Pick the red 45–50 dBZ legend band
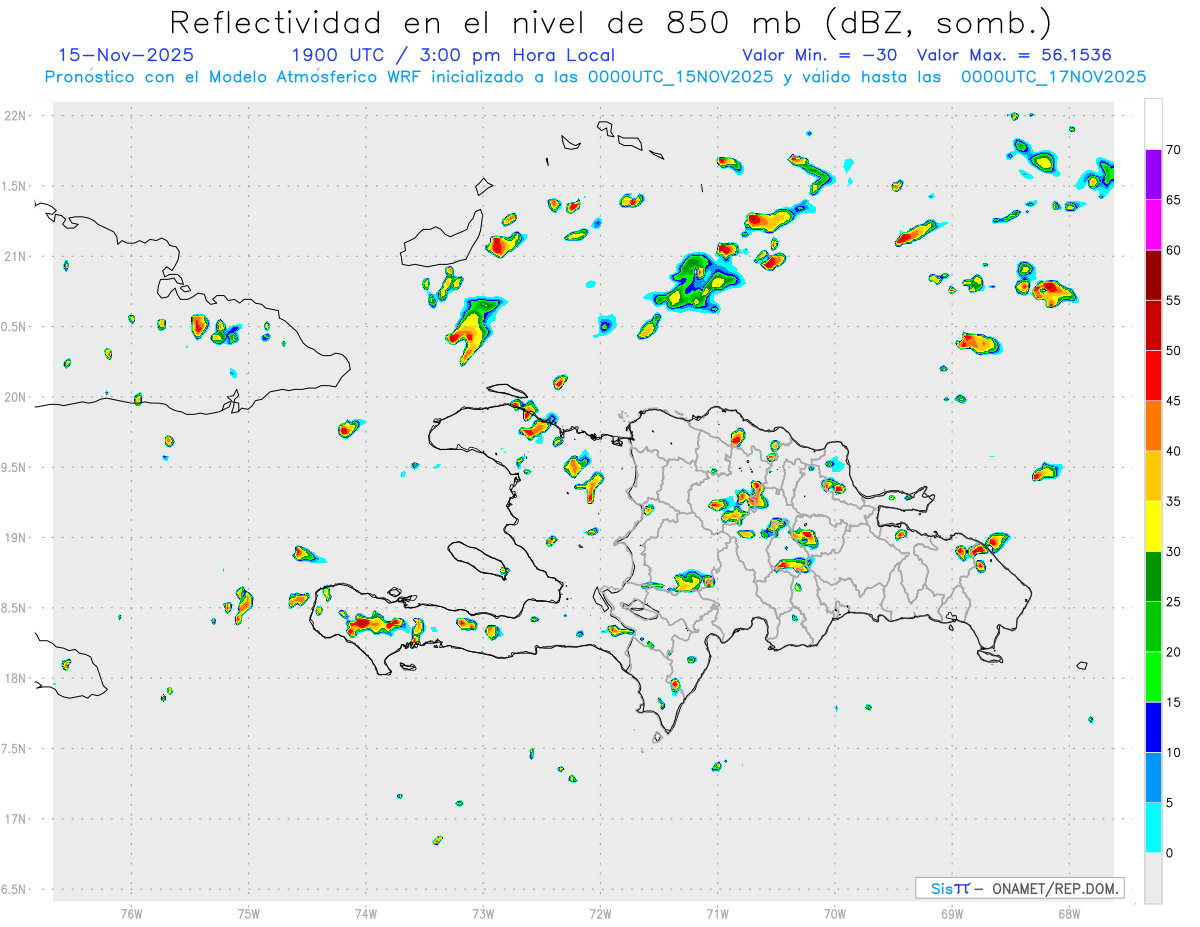Screen dimensions: 1200x927 (x=1153, y=376)
